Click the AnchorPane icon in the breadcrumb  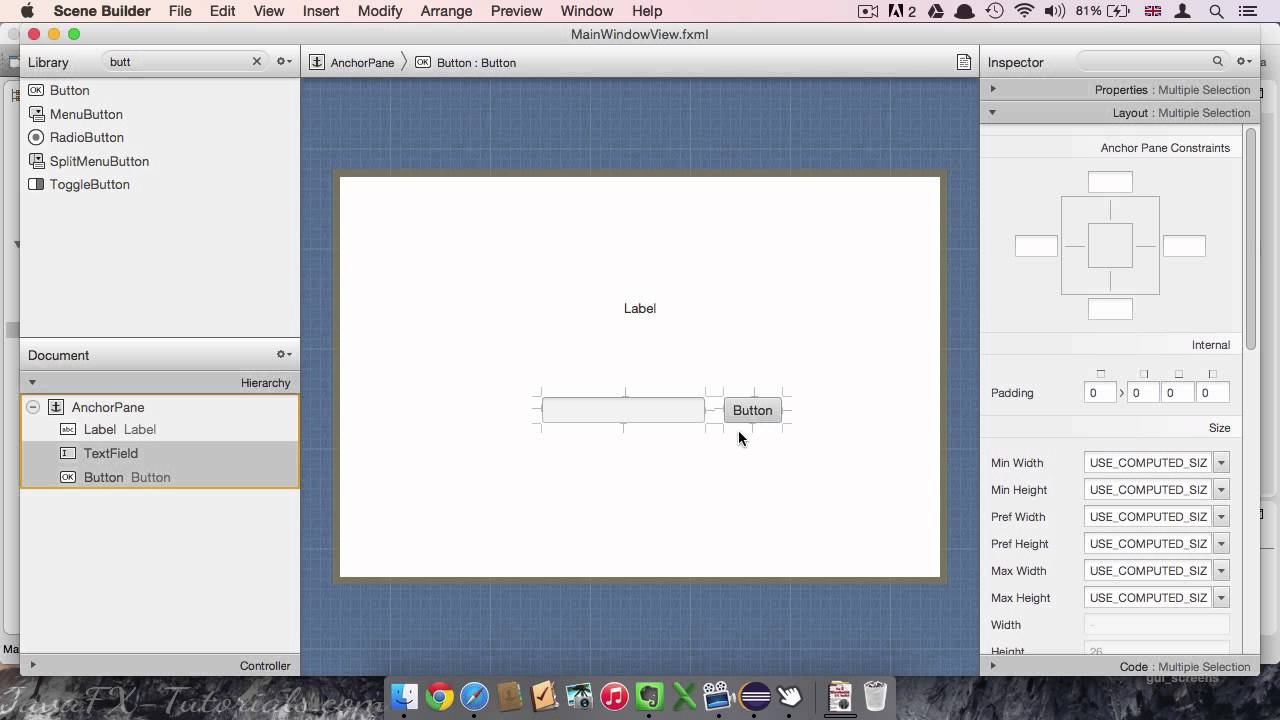click(317, 62)
